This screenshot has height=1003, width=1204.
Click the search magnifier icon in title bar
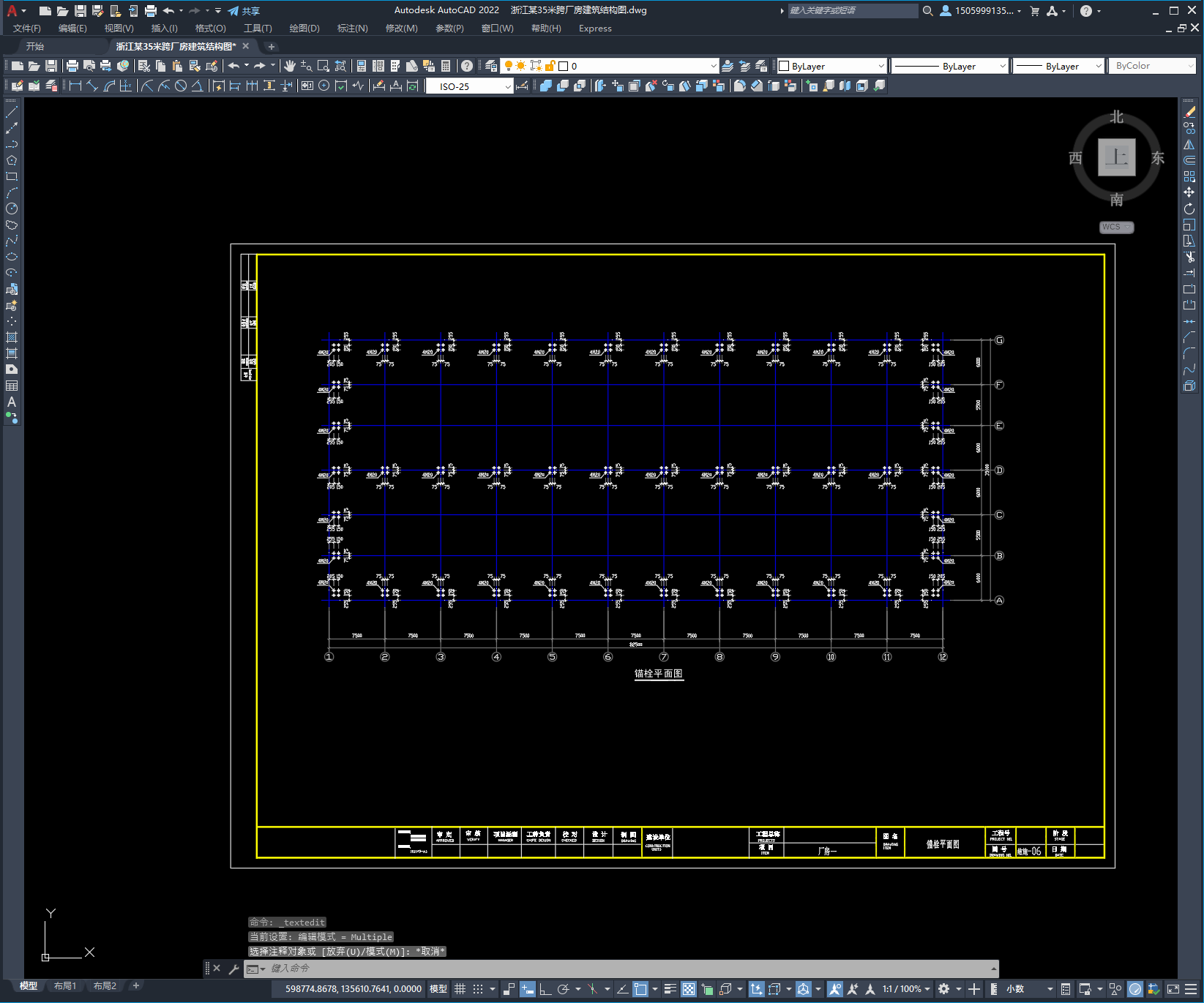tap(928, 10)
